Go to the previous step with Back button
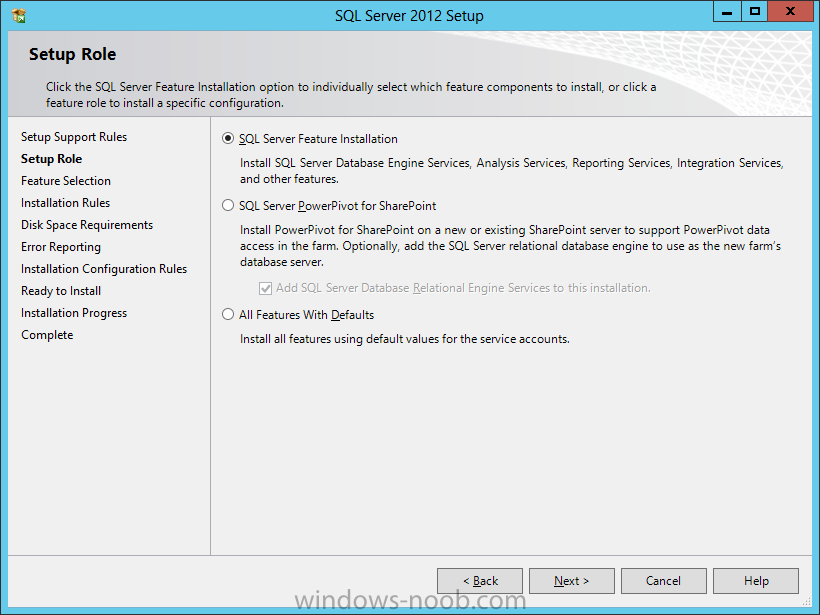 [480, 580]
